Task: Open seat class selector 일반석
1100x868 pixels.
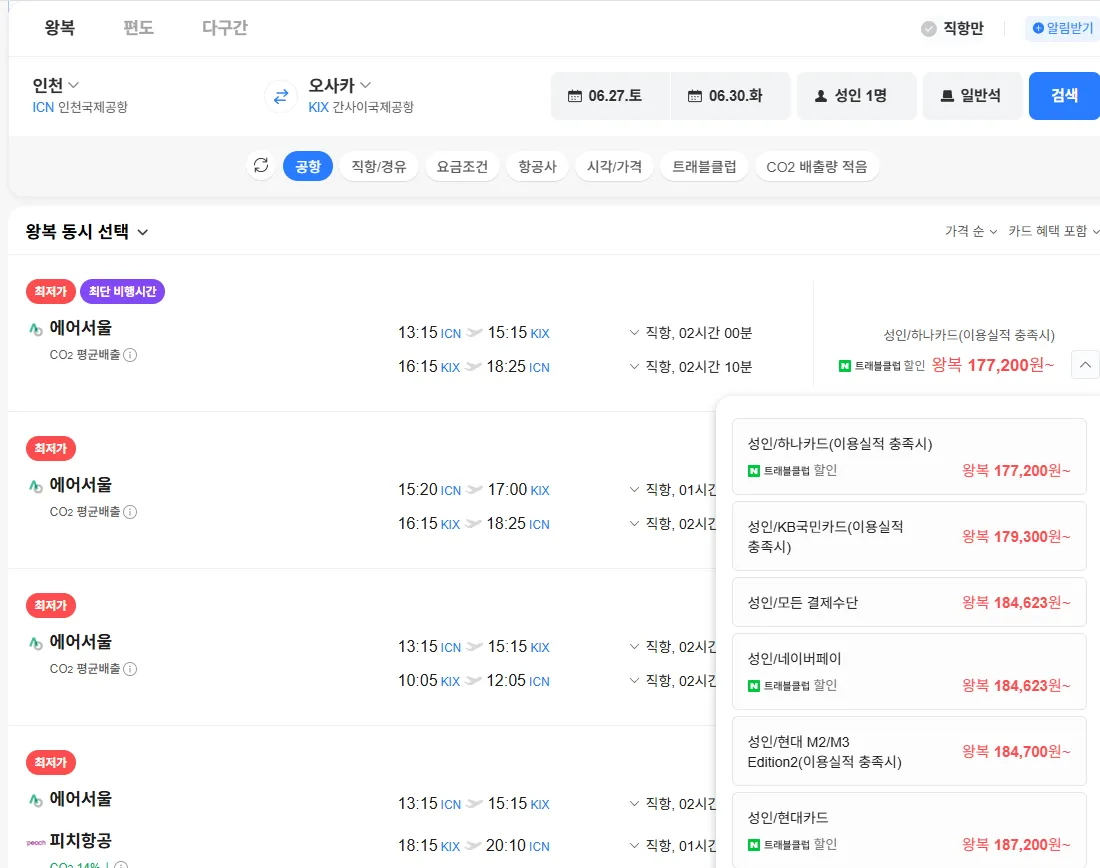Action: tap(972, 96)
